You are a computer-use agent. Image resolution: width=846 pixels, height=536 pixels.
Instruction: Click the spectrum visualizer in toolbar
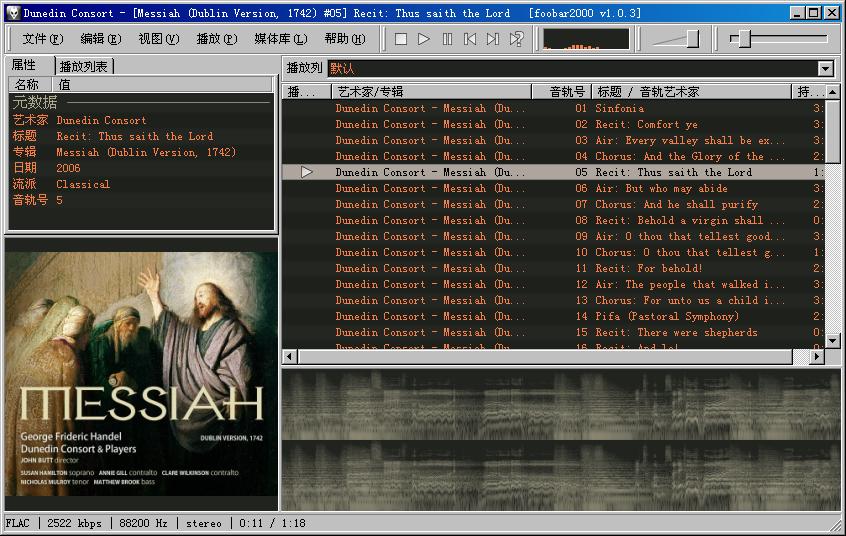pyautogui.click(x=585, y=39)
